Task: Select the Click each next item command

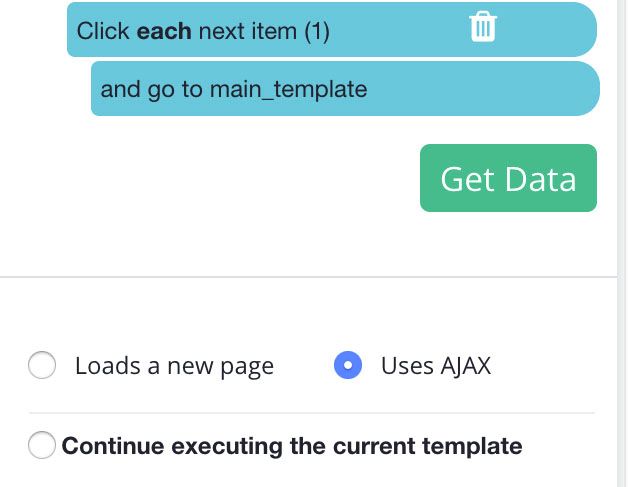Action: pyautogui.click(x=332, y=29)
